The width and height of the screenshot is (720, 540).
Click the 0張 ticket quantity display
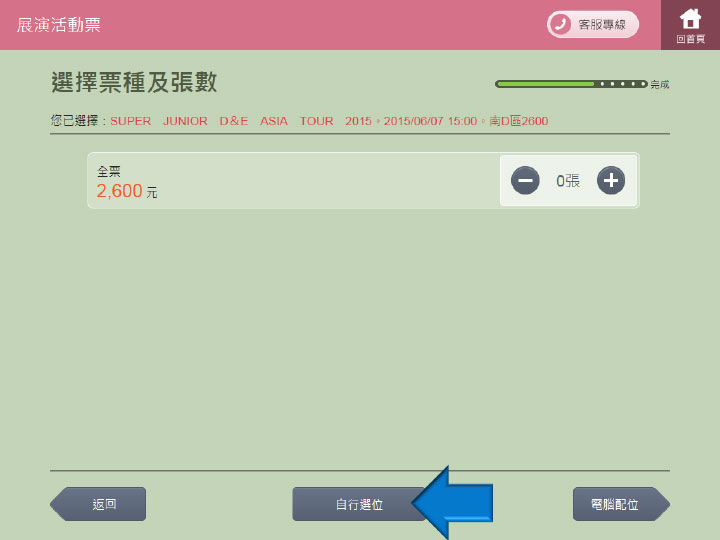point(567,181)
